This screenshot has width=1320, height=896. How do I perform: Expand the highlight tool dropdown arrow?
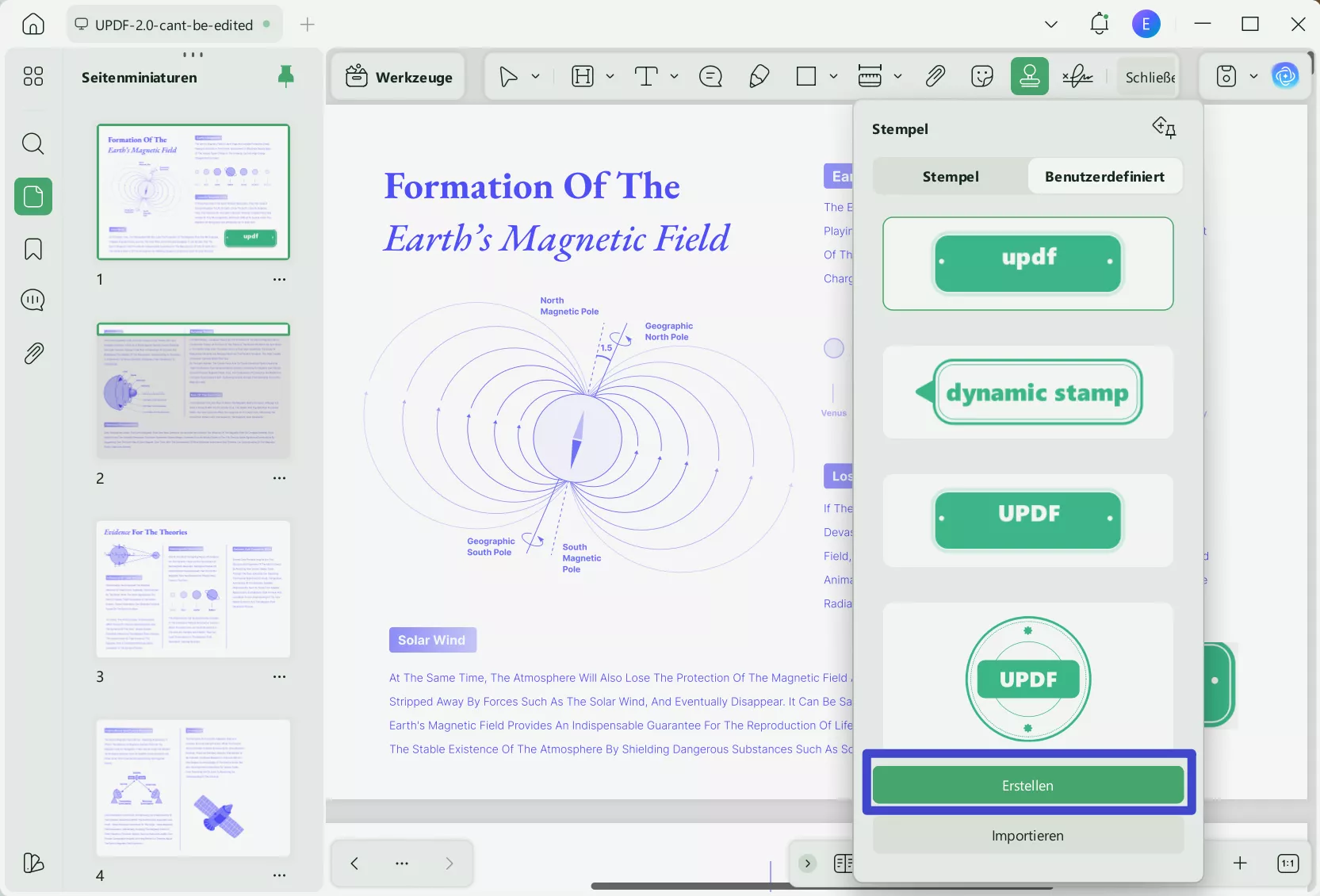[610, 76]
